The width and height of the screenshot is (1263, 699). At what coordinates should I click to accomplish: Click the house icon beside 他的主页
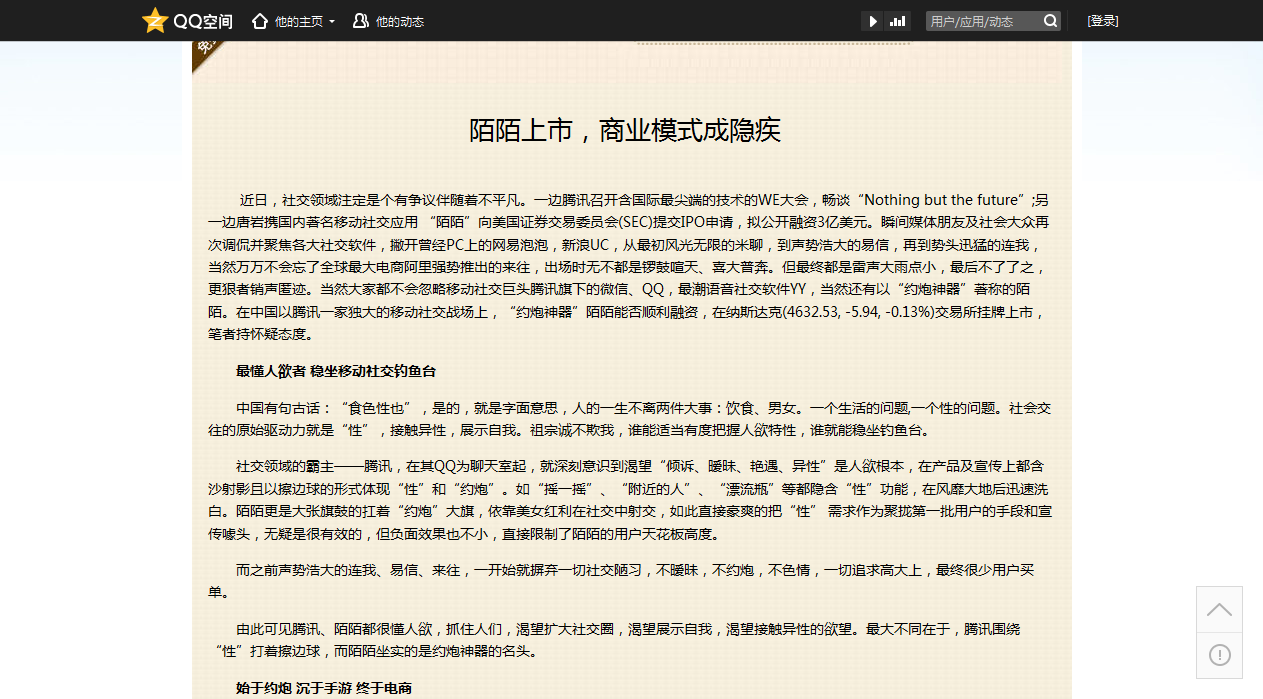pos(260,21)
